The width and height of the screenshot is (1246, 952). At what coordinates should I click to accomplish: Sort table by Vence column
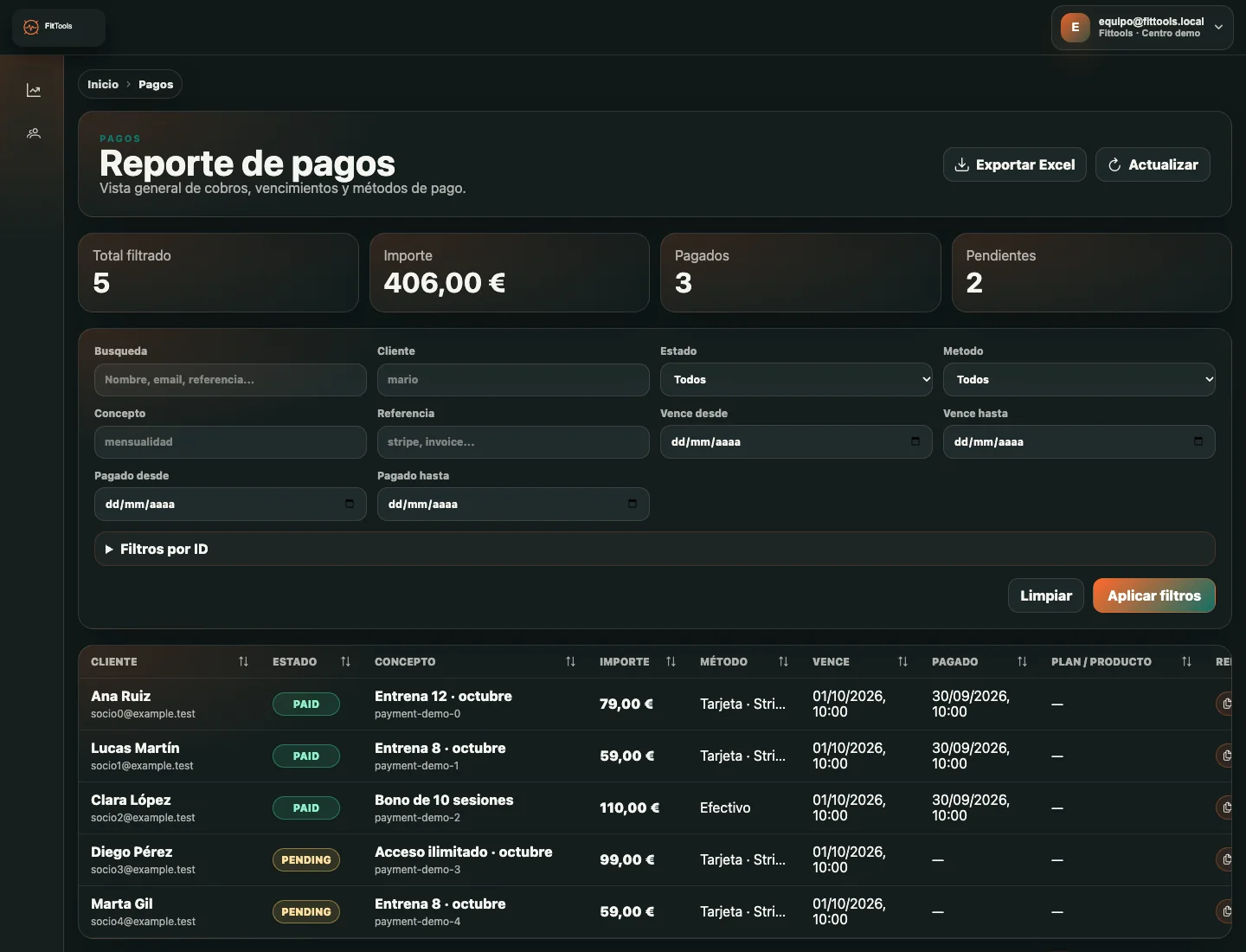coord(902,661)
